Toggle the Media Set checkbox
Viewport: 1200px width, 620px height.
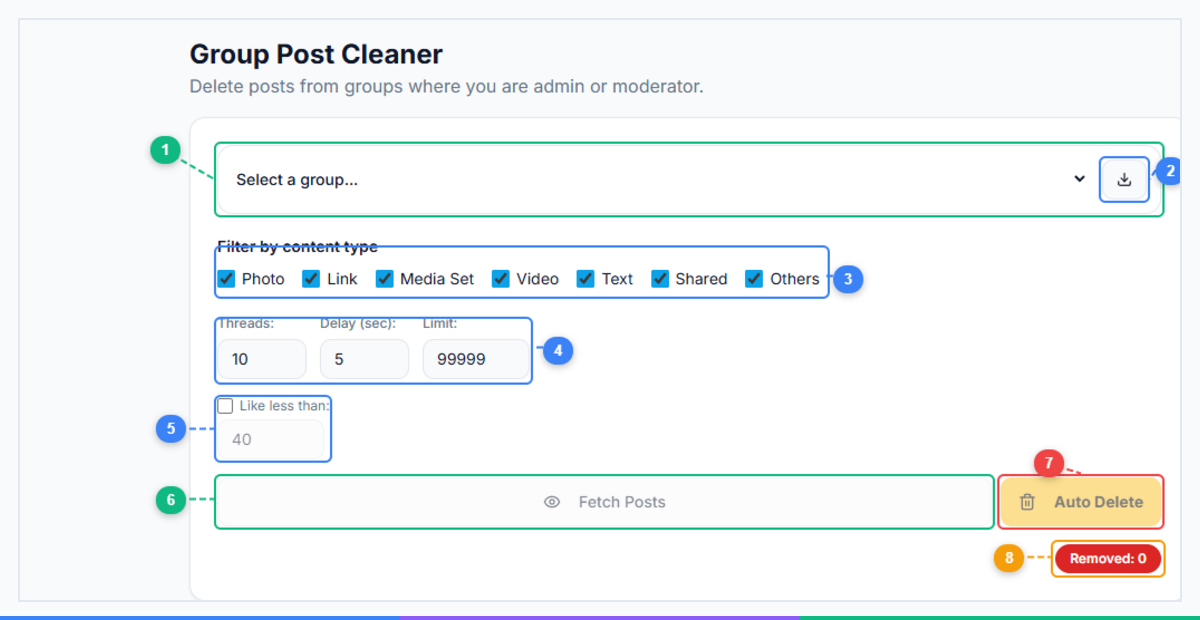(384, 279)
